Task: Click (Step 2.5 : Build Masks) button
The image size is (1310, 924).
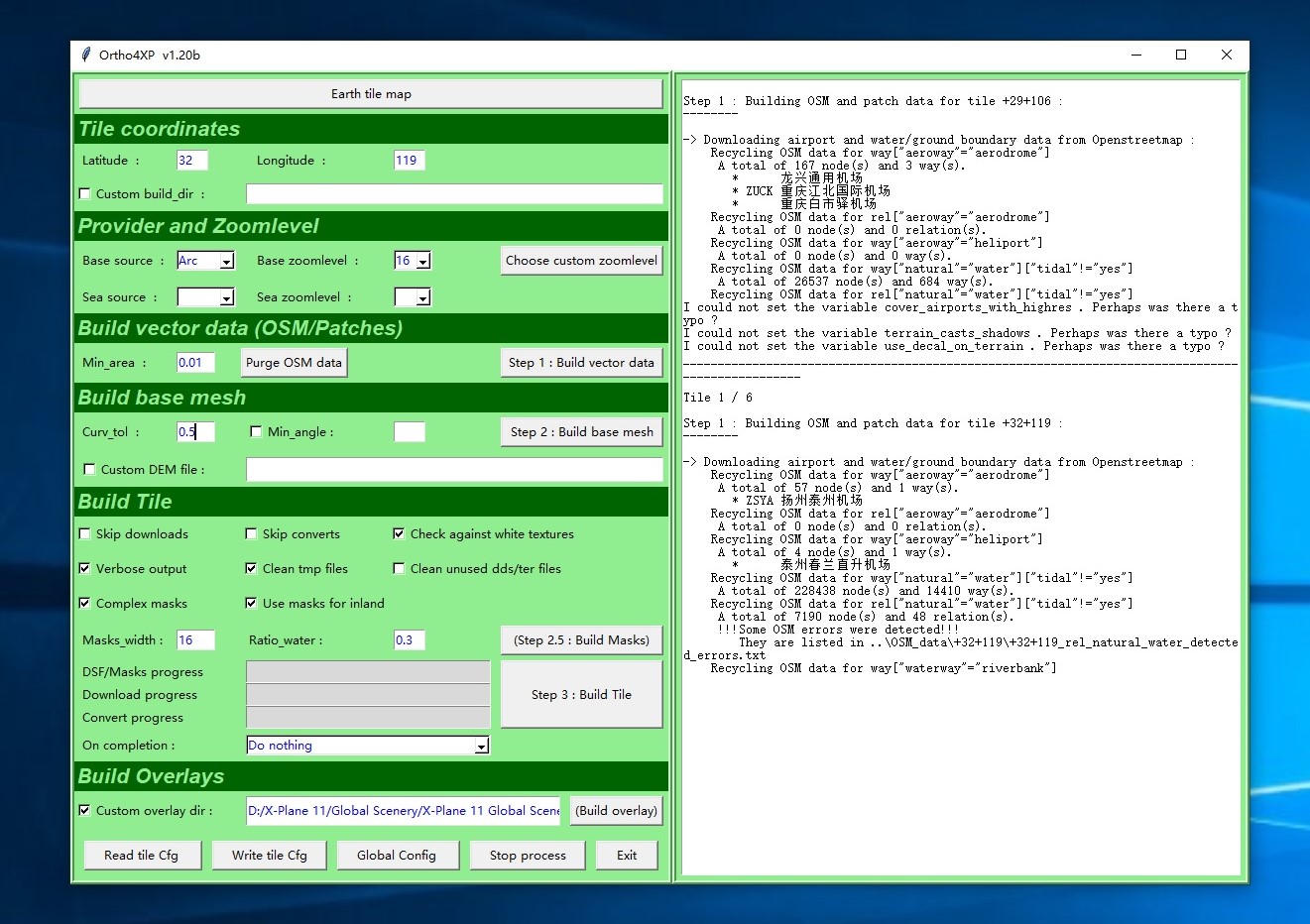Action: coord(581,640)
